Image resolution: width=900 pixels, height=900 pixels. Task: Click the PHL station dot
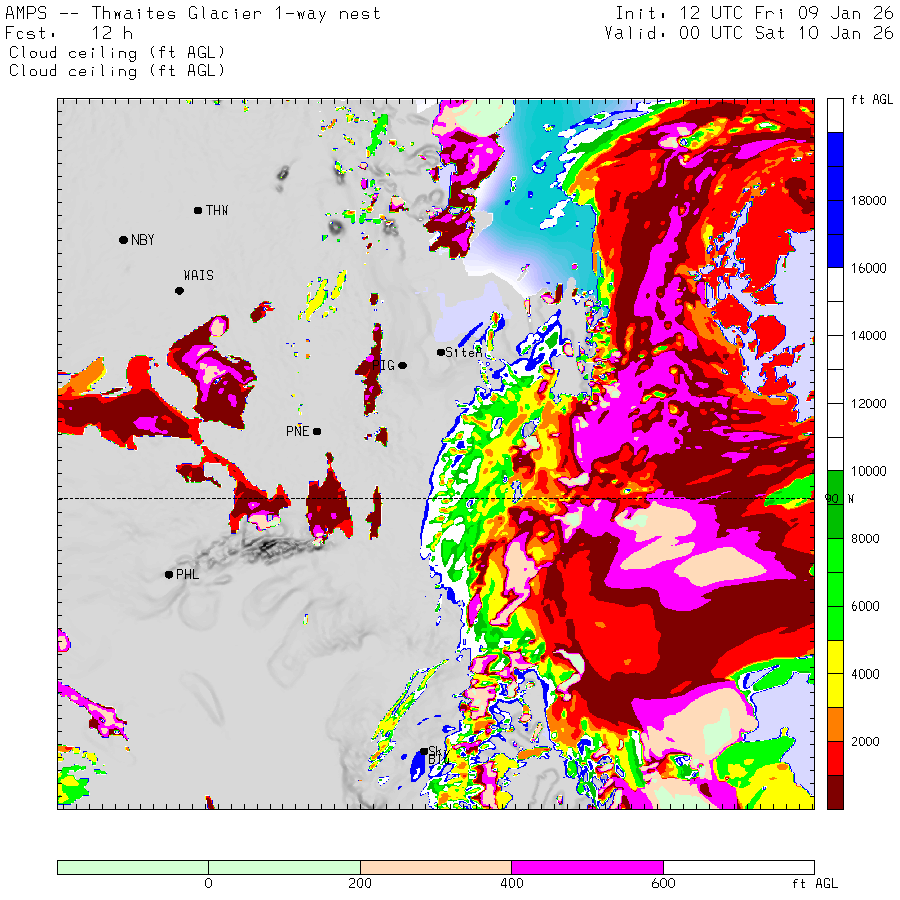click(x=168, y=574)
